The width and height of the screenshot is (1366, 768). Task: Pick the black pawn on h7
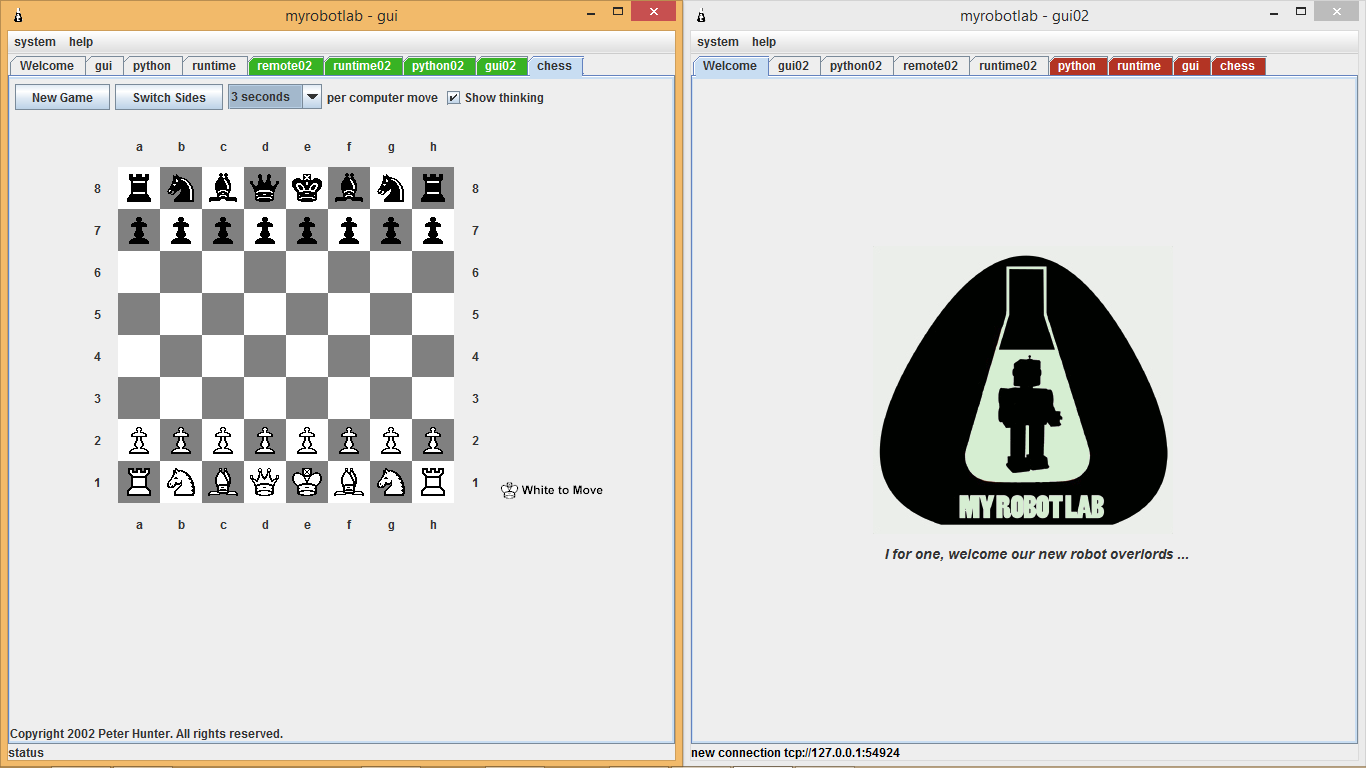pyautogui.click(x=433, y=230)
